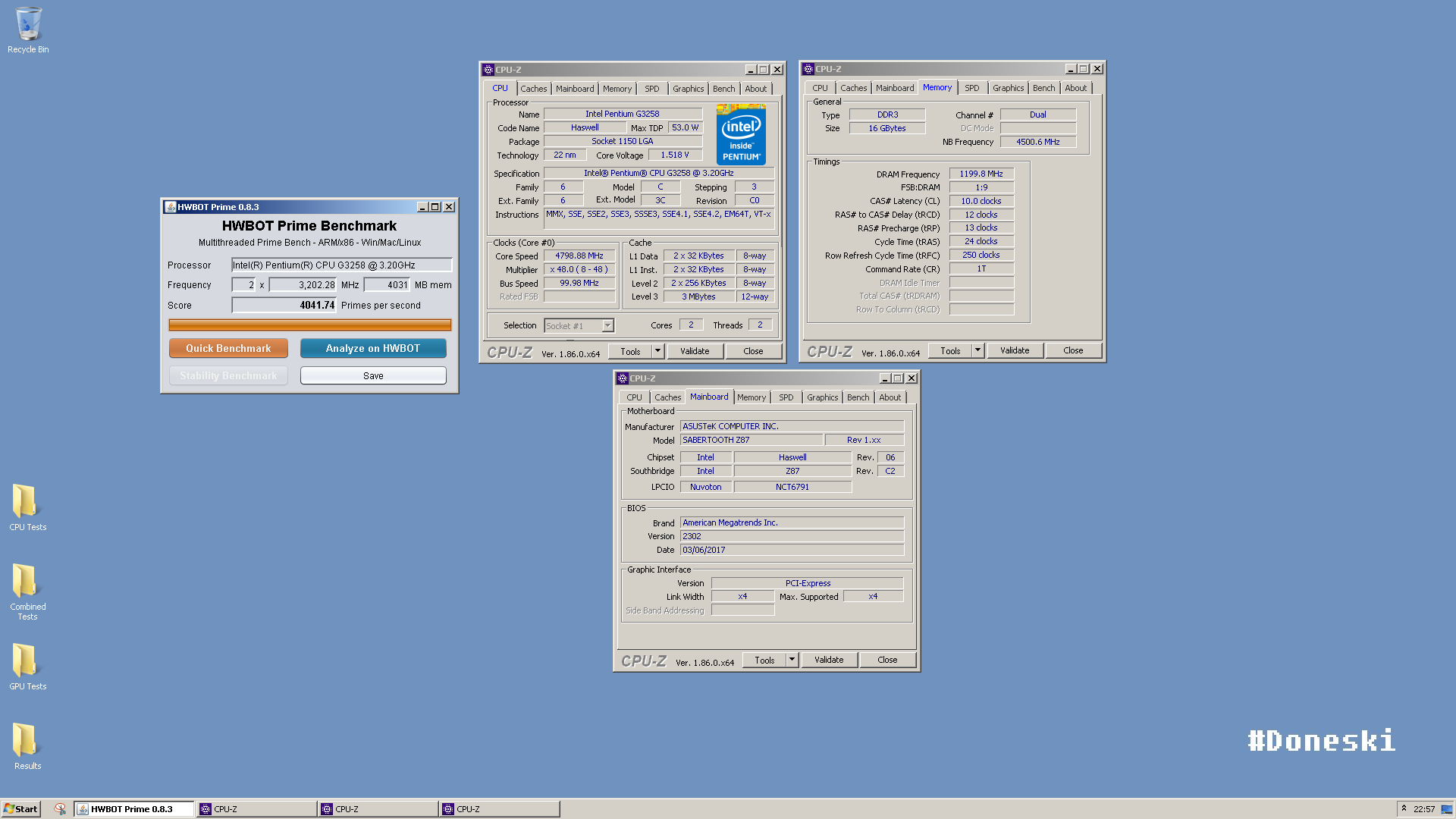
Task: Click the frequency field showing 3,202.28
Action: pyautogui.click(x=302, y=285)
